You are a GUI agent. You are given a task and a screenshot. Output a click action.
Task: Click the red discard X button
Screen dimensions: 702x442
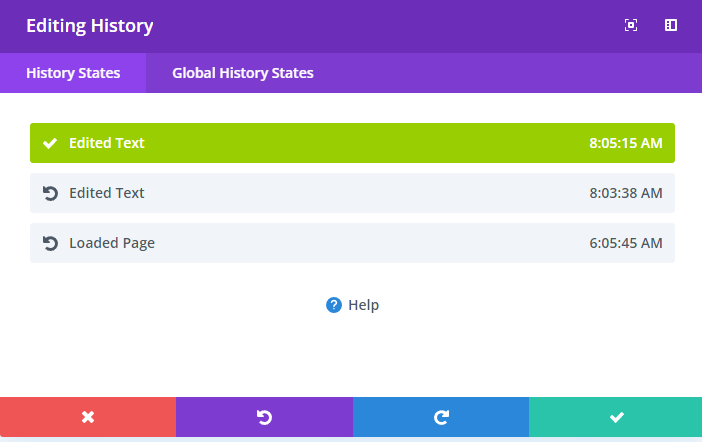pyautogui.click(x=88, y=417)
